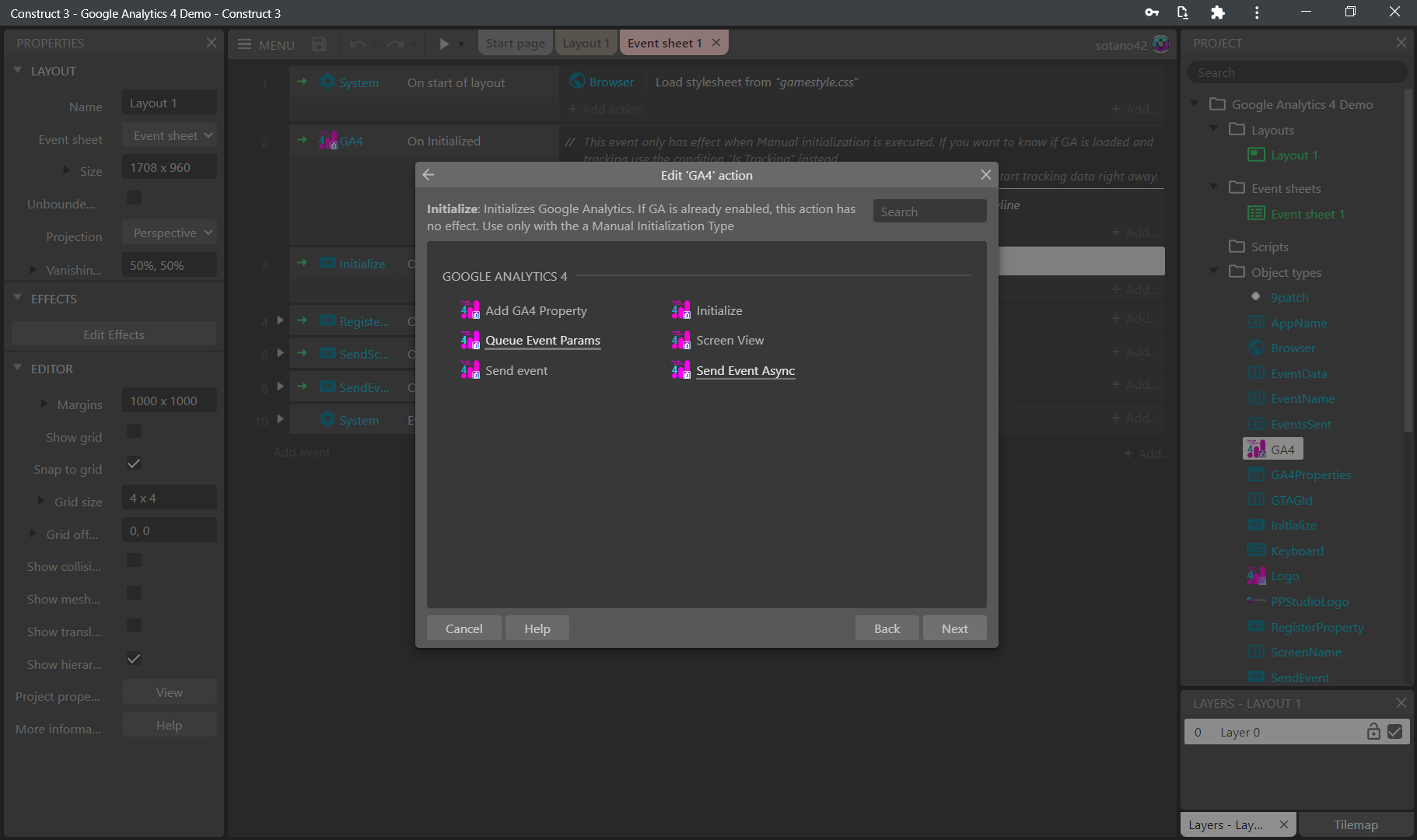Click the back arrow in dialog header
The image size is (1417, 840).
click(x=429, y=175)
